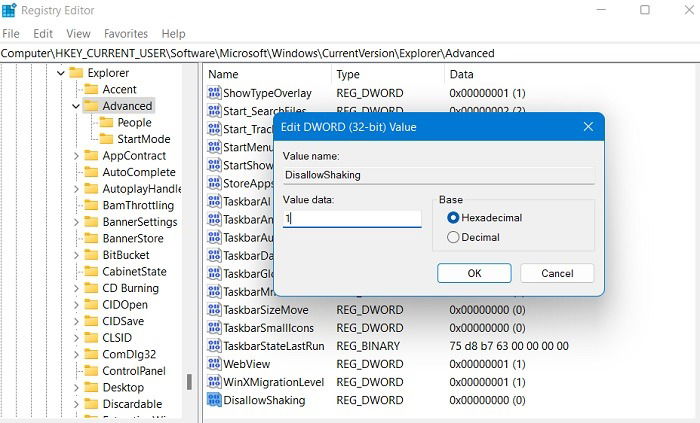Click the TaskbarStateLastRun binary value icon
The width and height of the screenshot is (700, 423).
[x=214, y=345]
